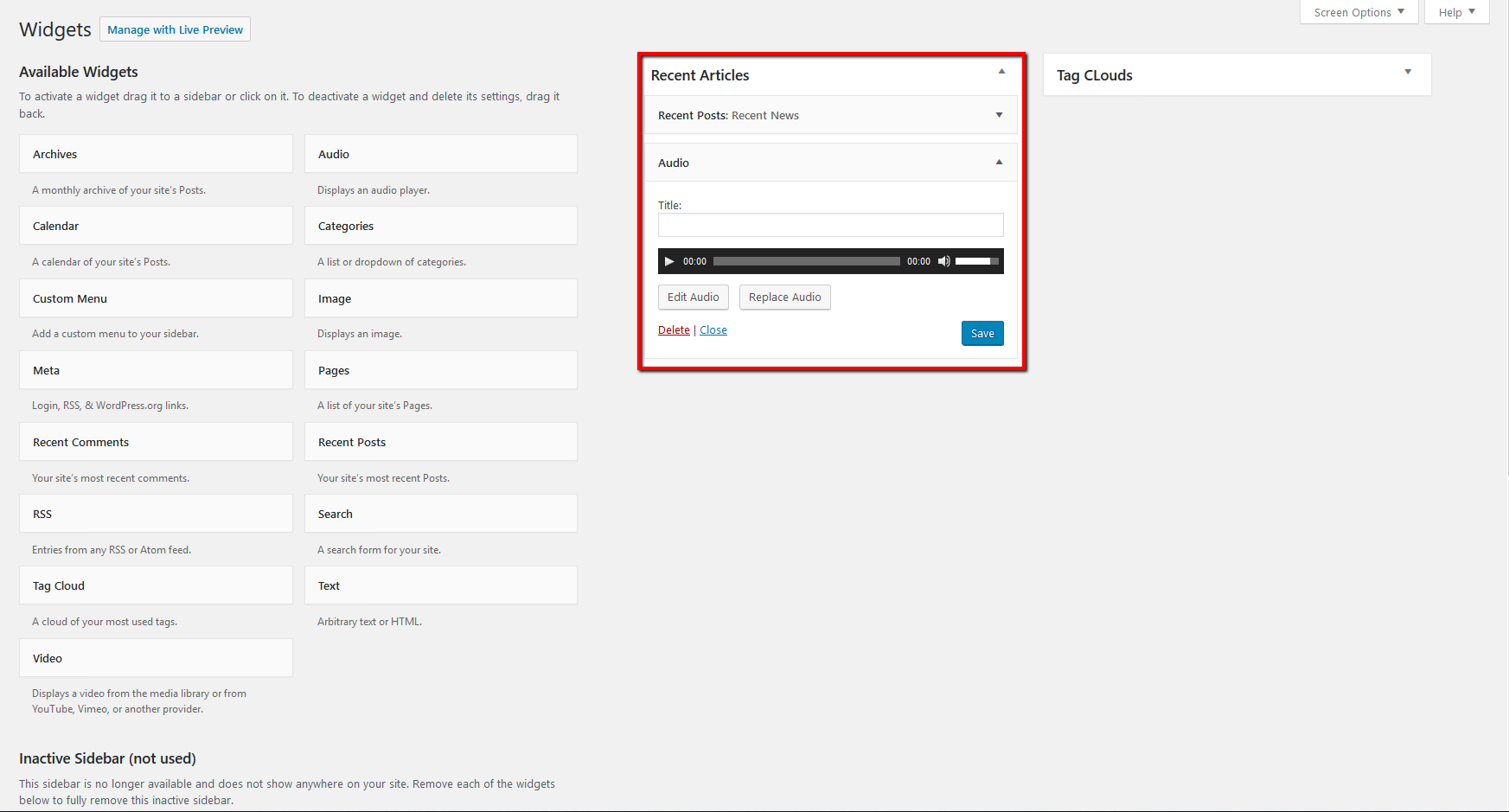Mute the audio player volume icon
This screenshot has width=1509, height=812.
click(x=943, y=261)
